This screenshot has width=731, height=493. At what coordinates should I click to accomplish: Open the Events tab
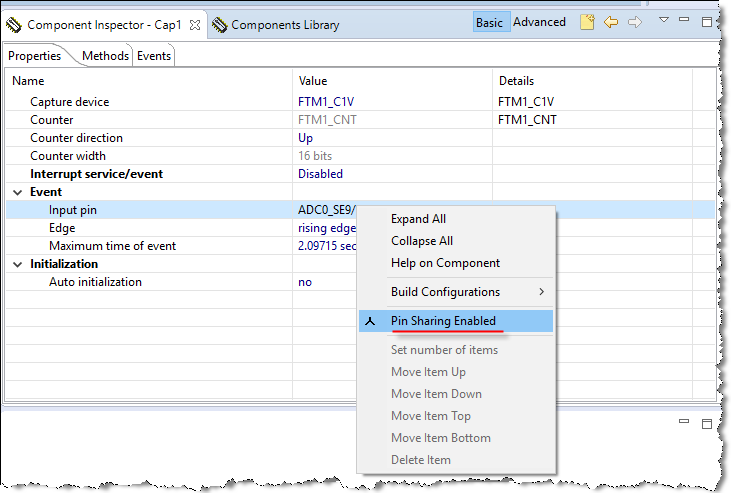(154, 56)
